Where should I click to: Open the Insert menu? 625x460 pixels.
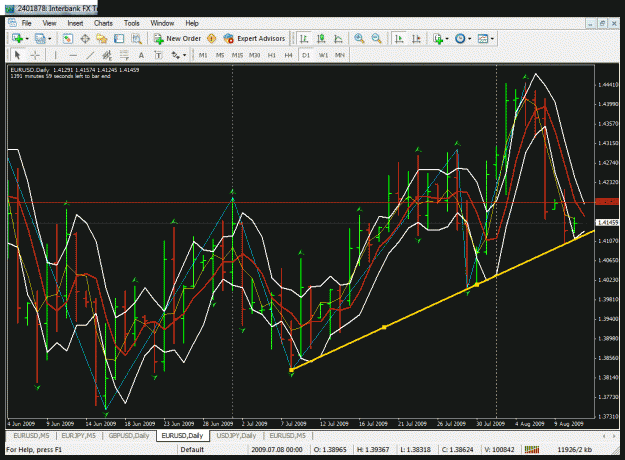[75, 23]
